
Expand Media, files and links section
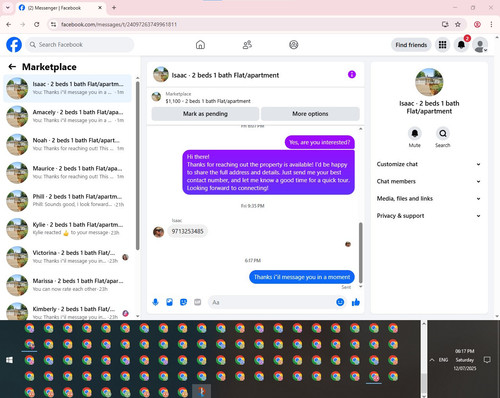point(429,199)
